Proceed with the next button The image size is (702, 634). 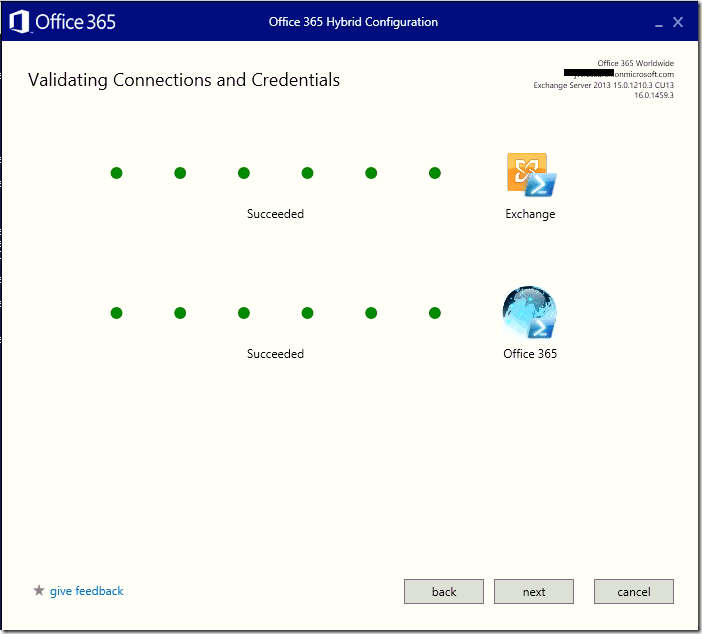[534, 591]
